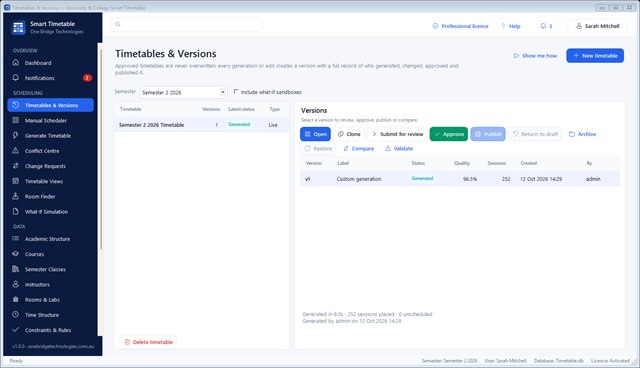
Task: Open the Professional licence link
Action: point(460,26)
